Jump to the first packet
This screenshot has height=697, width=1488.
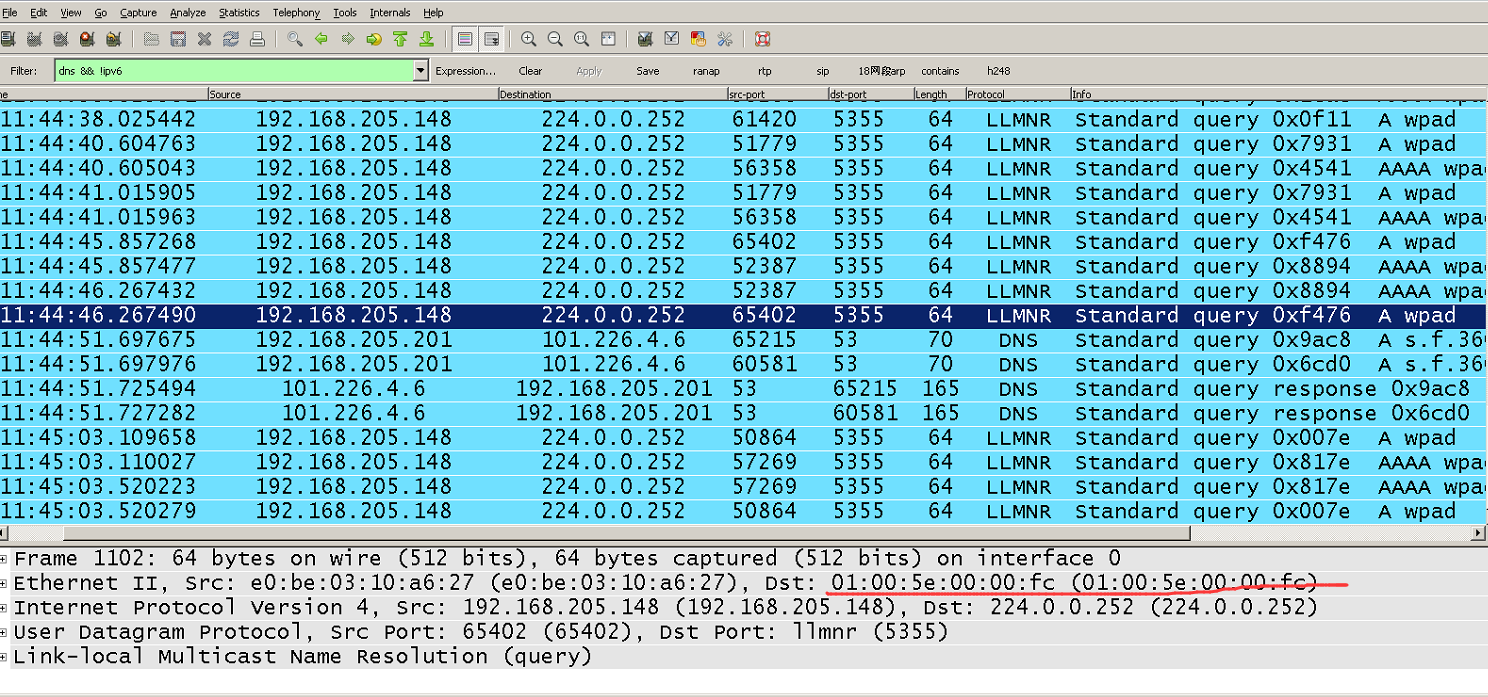coord(400,39)
